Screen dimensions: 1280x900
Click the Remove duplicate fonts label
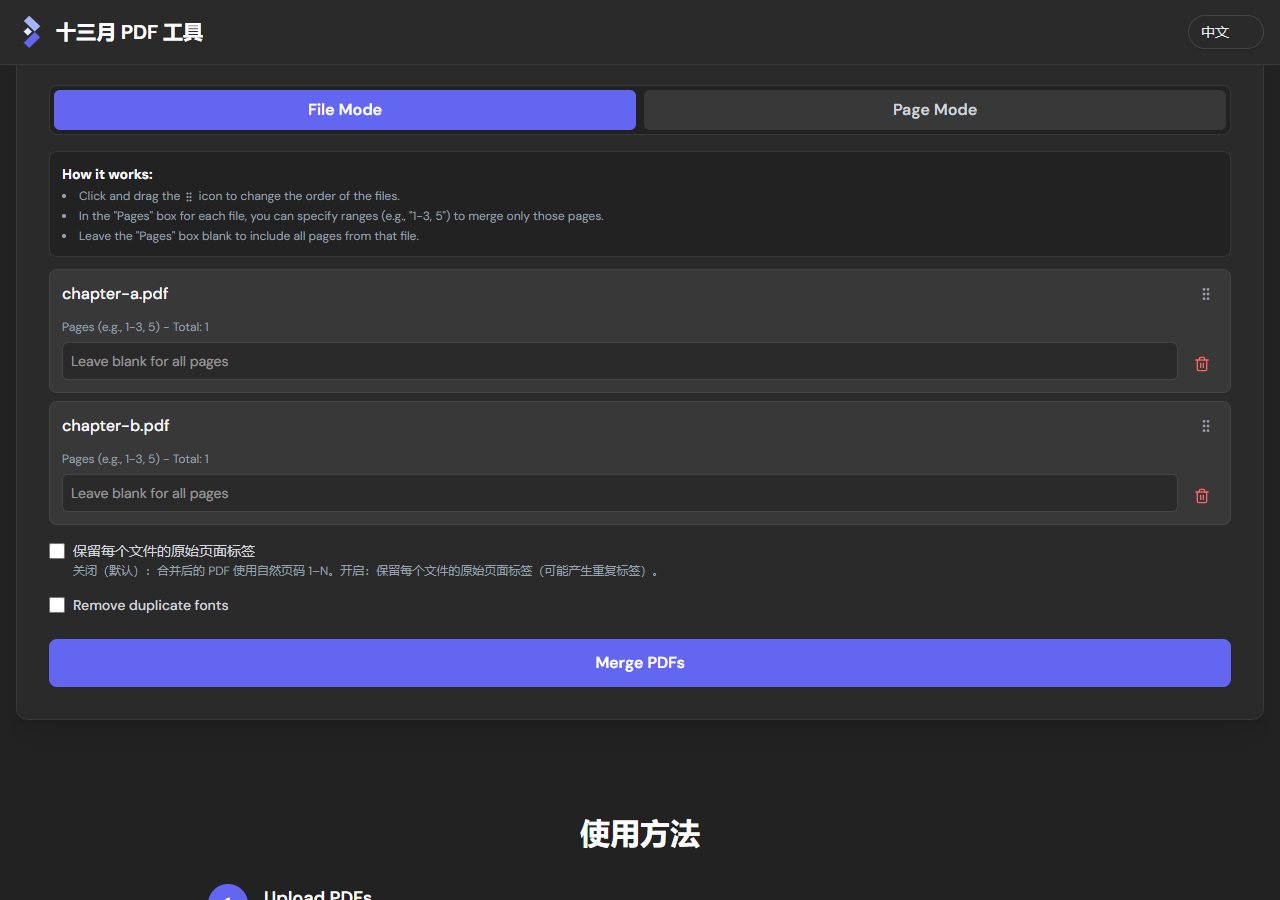point(151,605)
